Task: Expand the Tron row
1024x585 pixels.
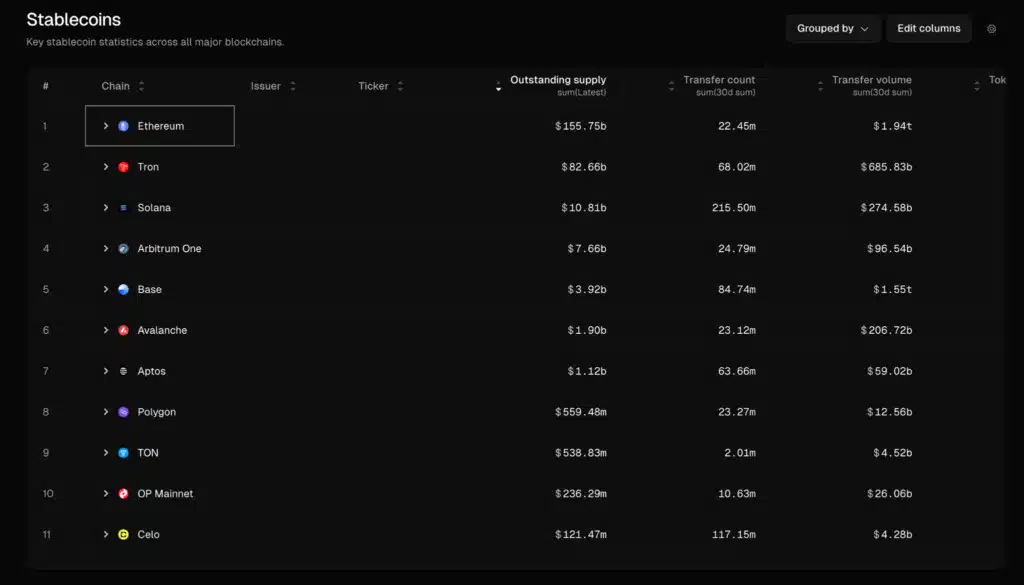Action: [x=106, y=166]
